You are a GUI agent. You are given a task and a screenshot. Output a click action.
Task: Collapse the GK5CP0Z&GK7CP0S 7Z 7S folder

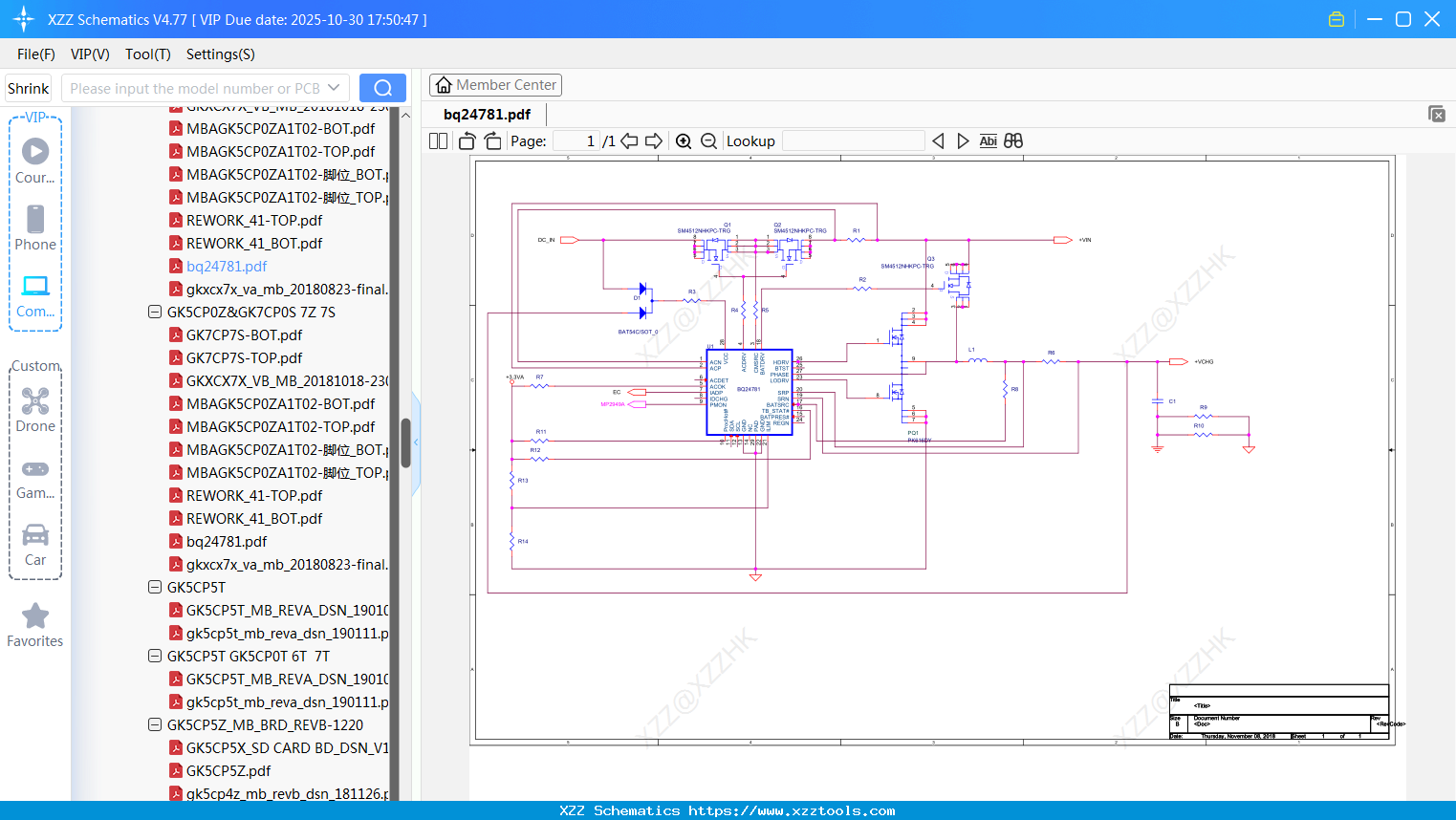click(155, 313)
